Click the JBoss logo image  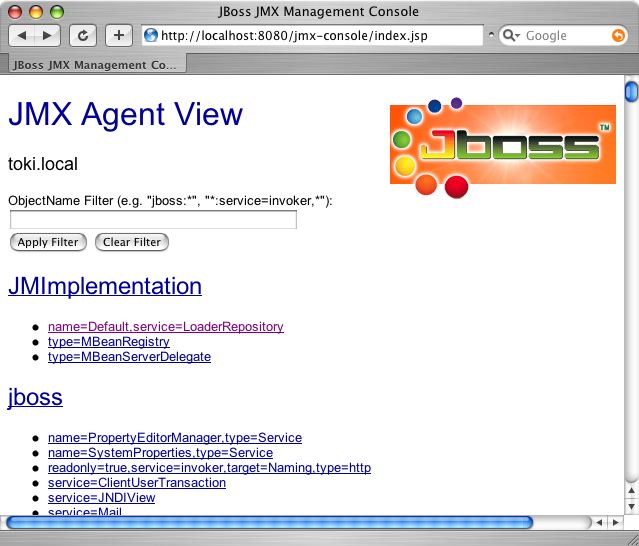503,147
